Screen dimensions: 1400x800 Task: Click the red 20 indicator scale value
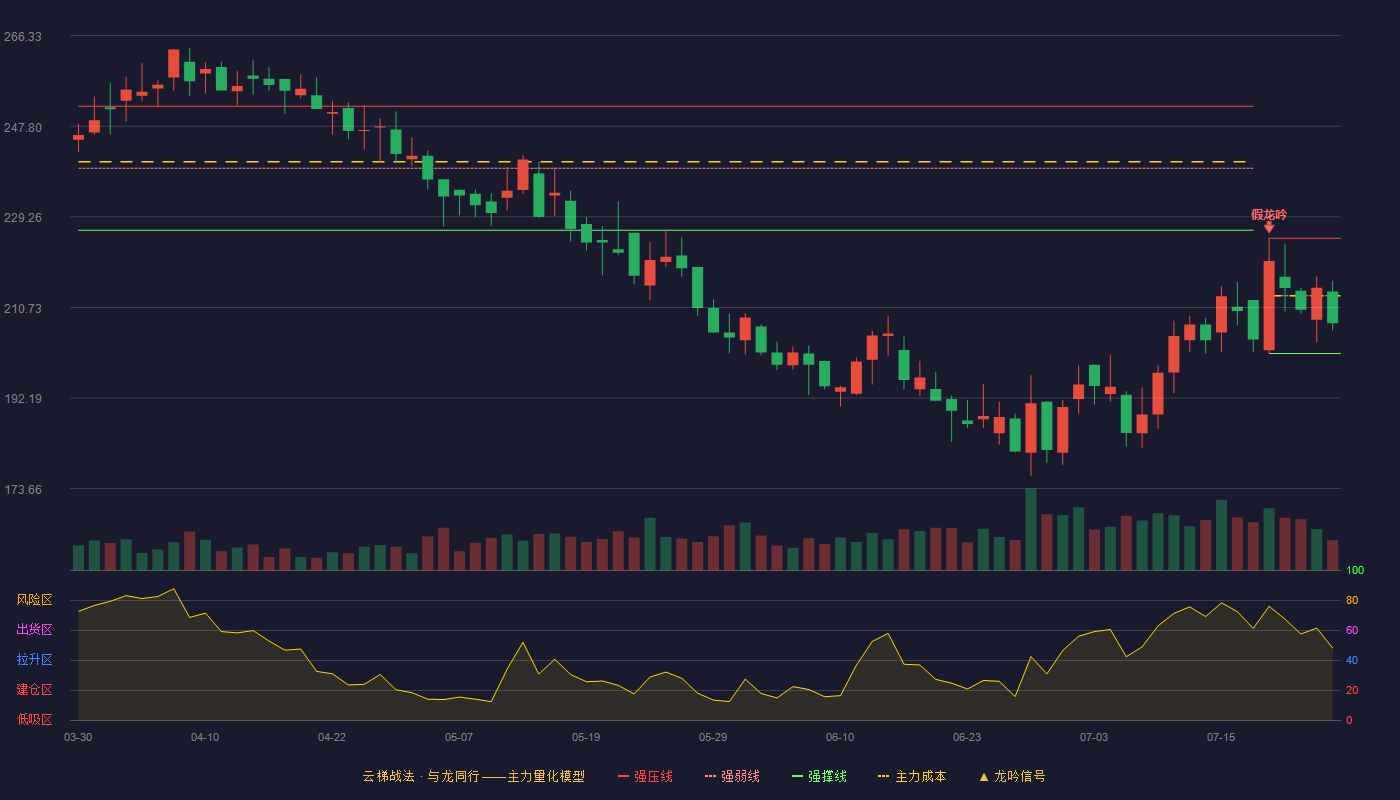pos(1352,690)
